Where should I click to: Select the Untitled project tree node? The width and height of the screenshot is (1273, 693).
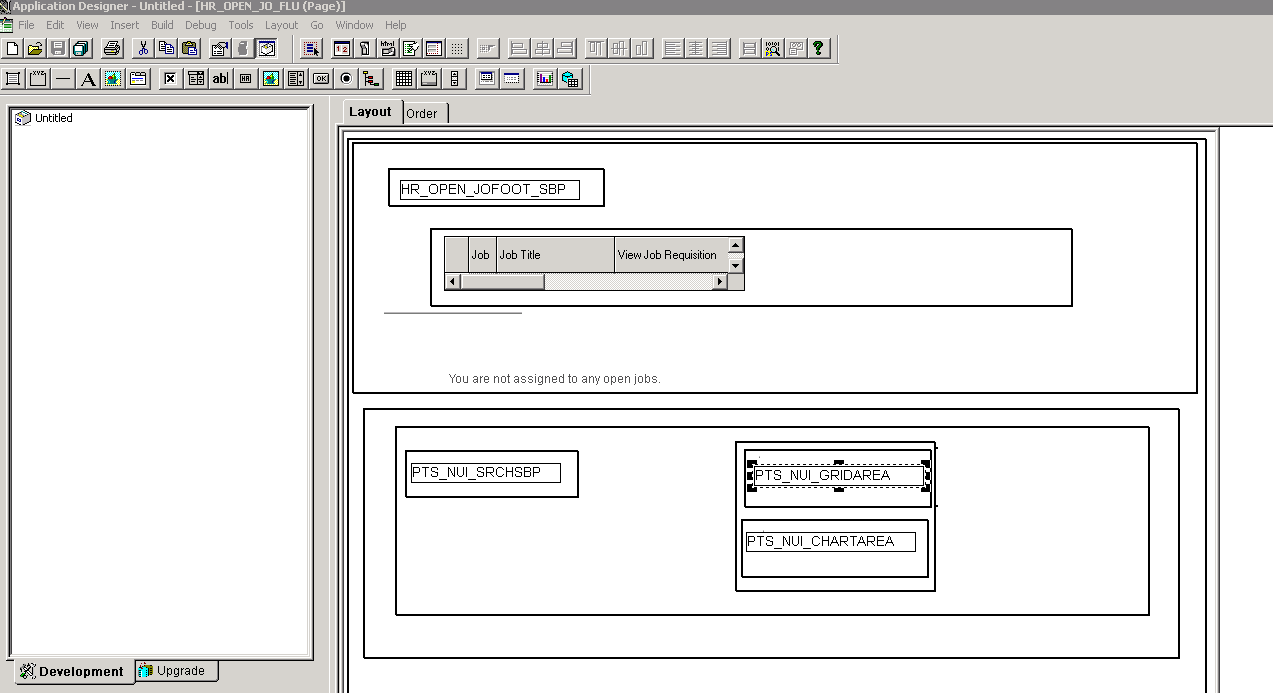[53, 118]
